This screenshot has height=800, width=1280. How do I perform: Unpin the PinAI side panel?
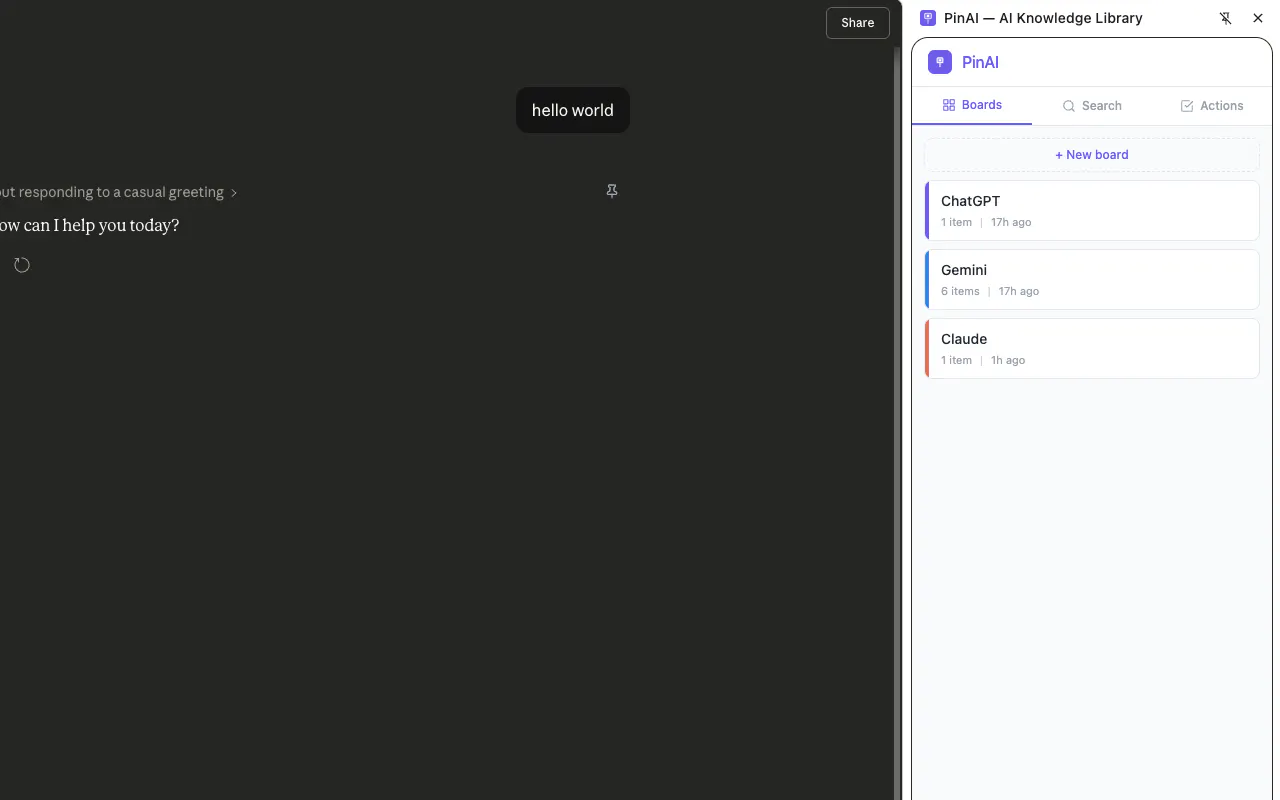click(1226, 18)
